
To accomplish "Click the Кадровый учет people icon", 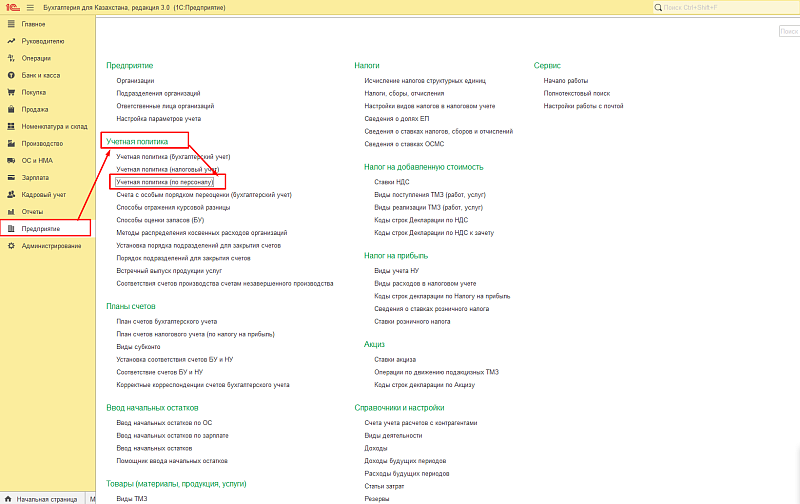I will (10, 194).
